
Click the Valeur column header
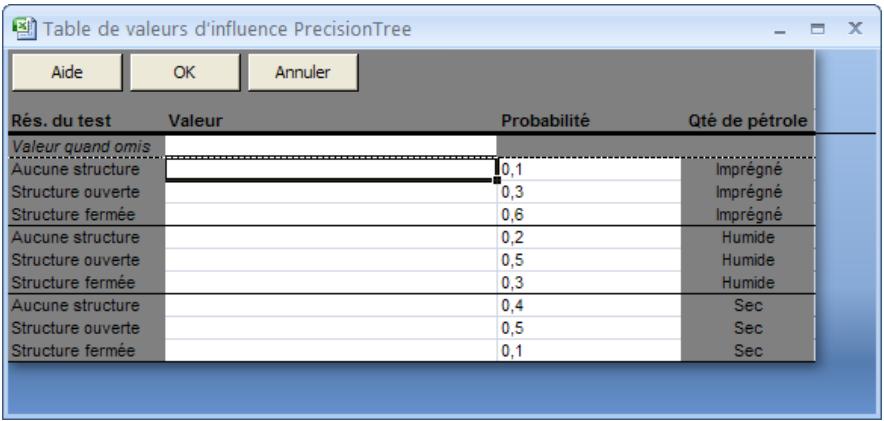(196, 121)
